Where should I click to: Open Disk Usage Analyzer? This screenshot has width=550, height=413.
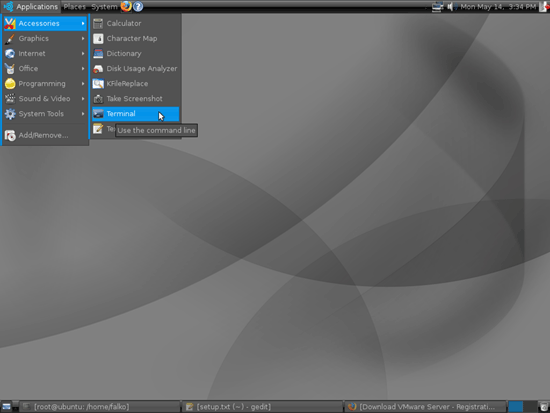coord(135,69)
